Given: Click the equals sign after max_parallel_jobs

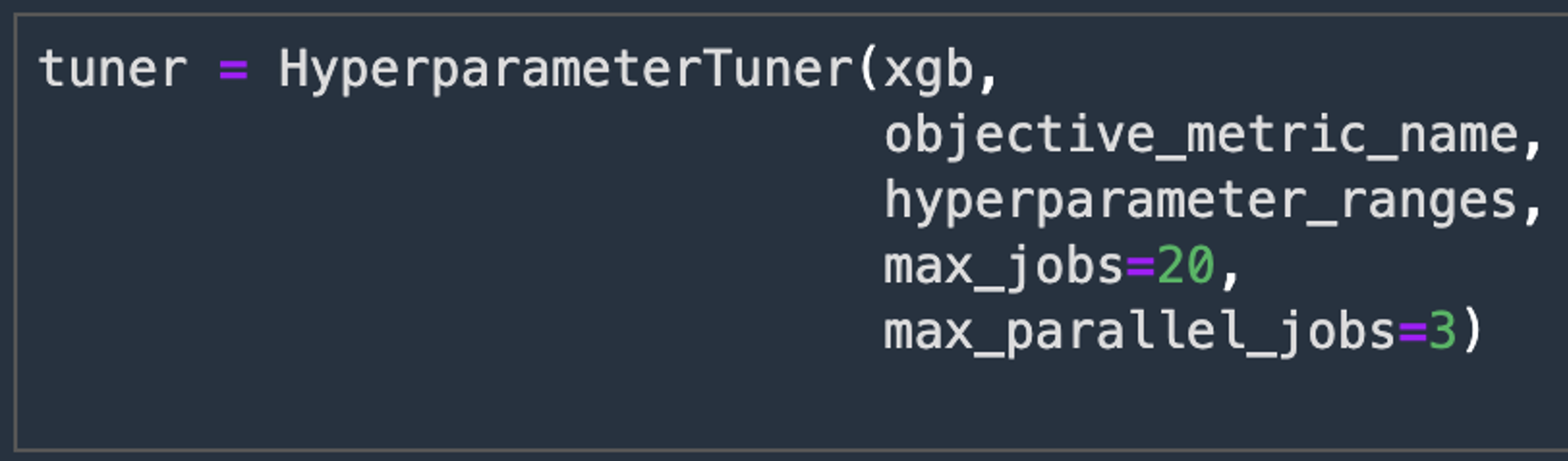Looking at the screenshot, I should (x=1412, y=332).
